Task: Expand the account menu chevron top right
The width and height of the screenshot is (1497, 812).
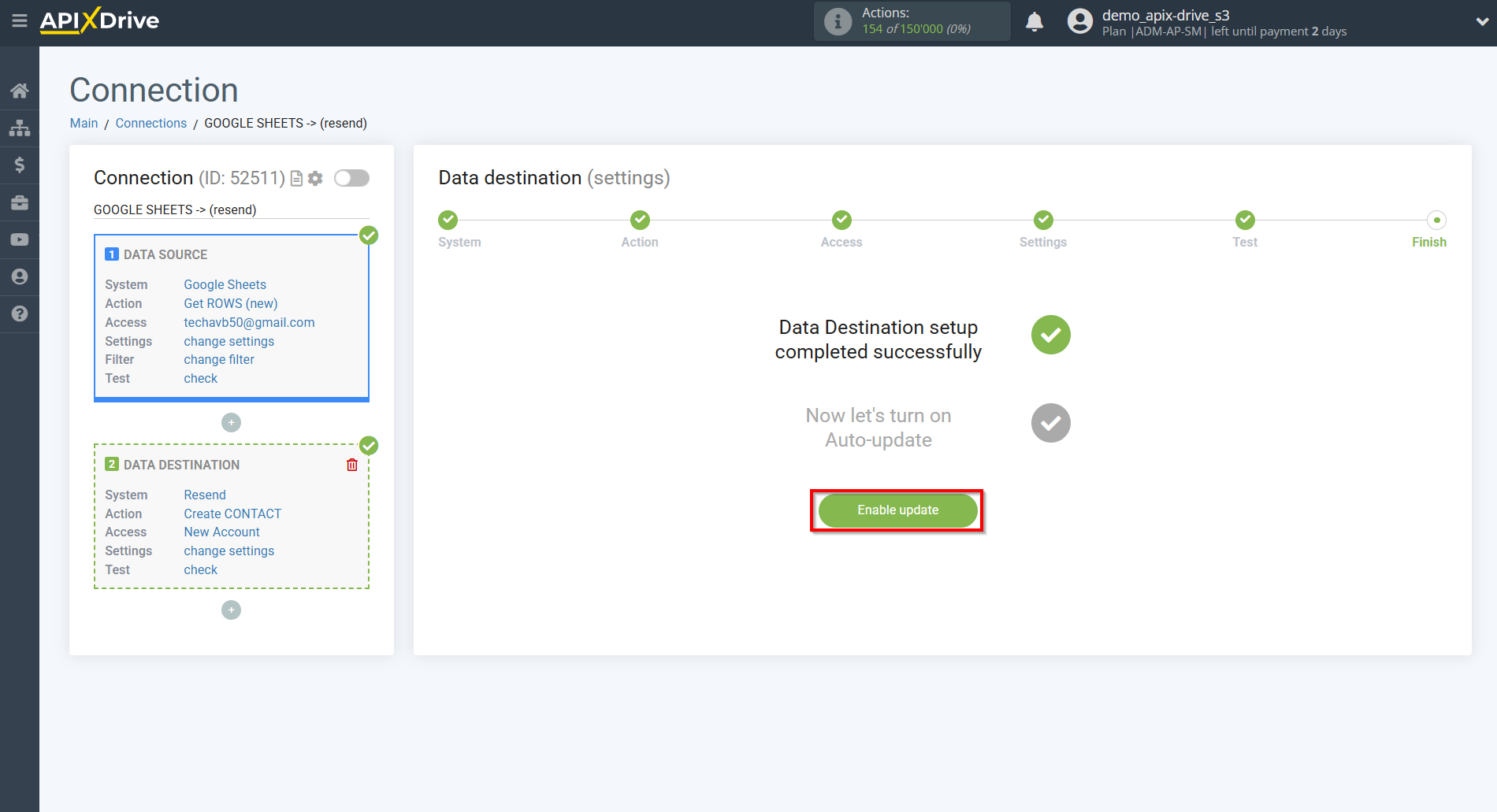Action: [1480, 21]
